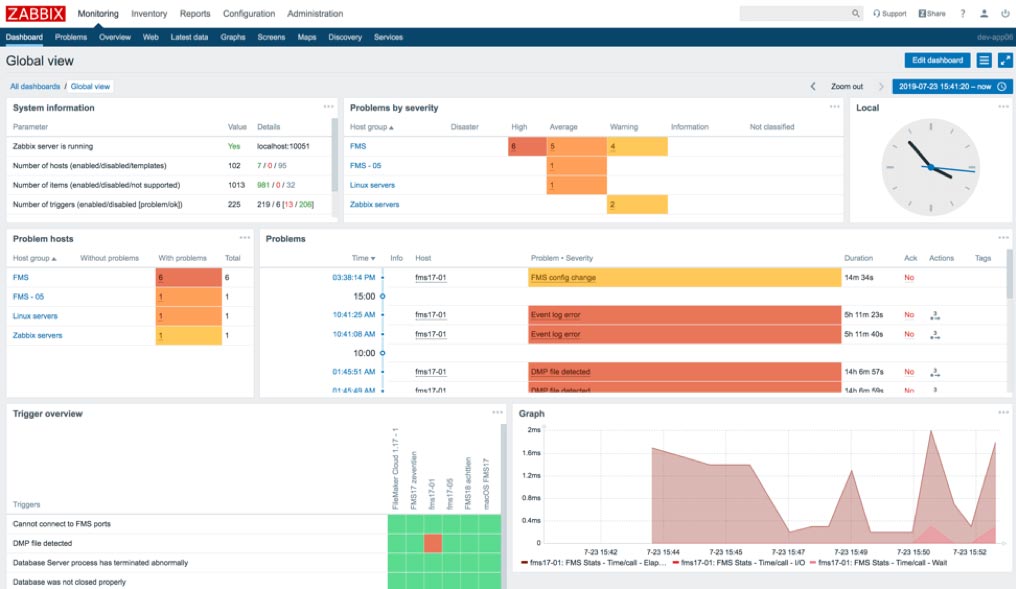Click the Problems widget vertical scrollbar
The height and width of the screenshot is (589, 1016).
point(1010,275)
